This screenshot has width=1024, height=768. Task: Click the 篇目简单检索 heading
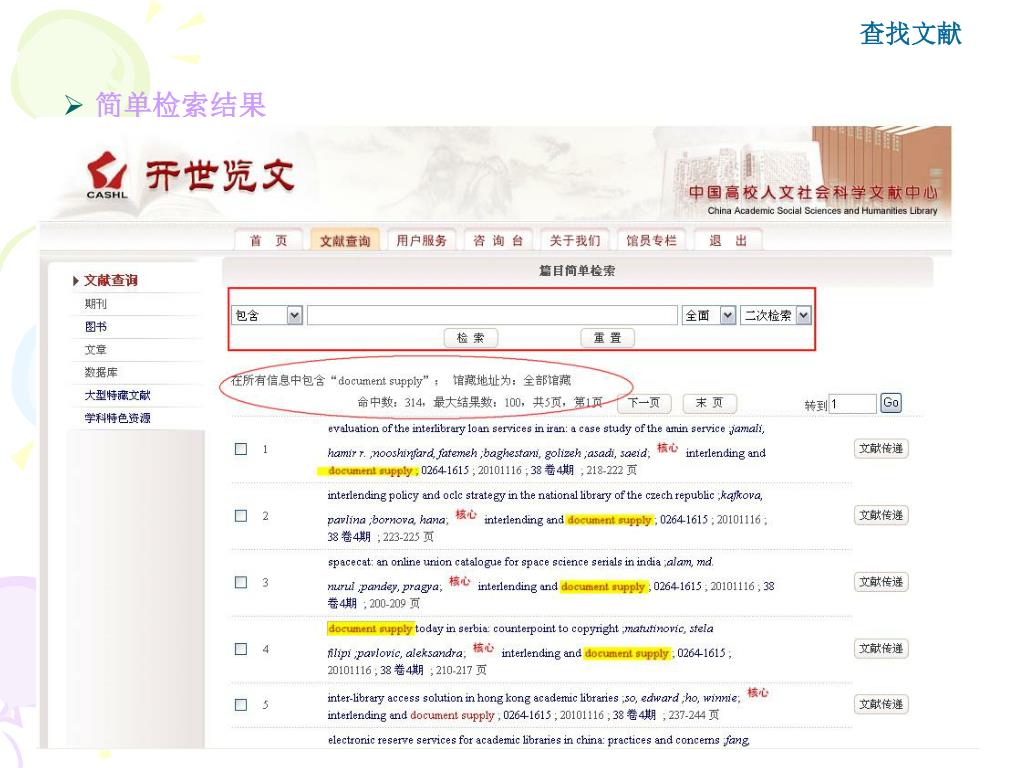(x=577, y=270)
